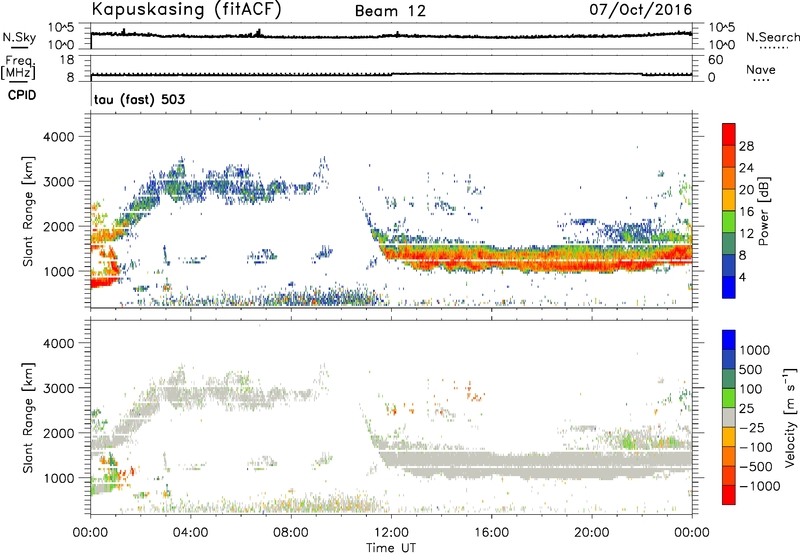
Task: Click the 04:00 time tick label
Action: 190,533
